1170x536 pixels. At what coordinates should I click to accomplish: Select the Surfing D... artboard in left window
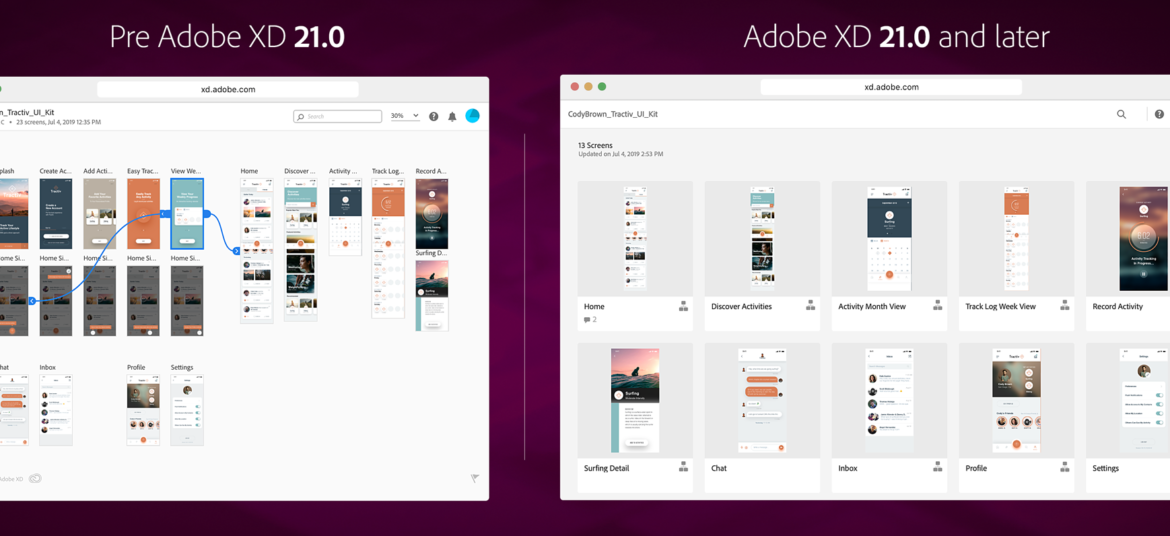point(432,296)
